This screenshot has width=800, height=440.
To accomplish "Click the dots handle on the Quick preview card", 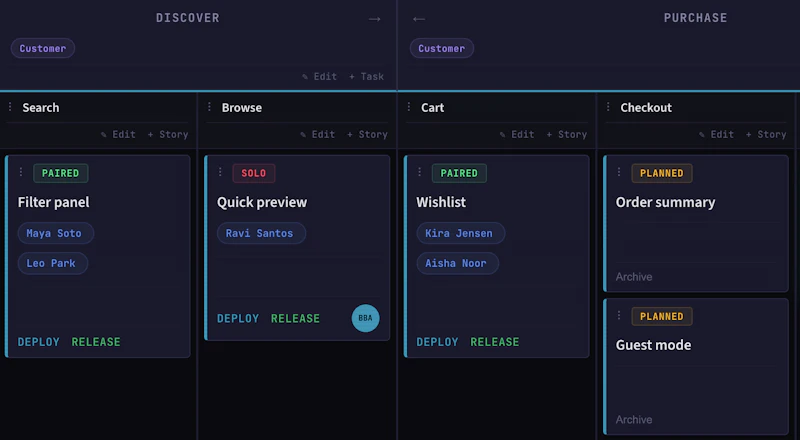I will tap(220, 172).
